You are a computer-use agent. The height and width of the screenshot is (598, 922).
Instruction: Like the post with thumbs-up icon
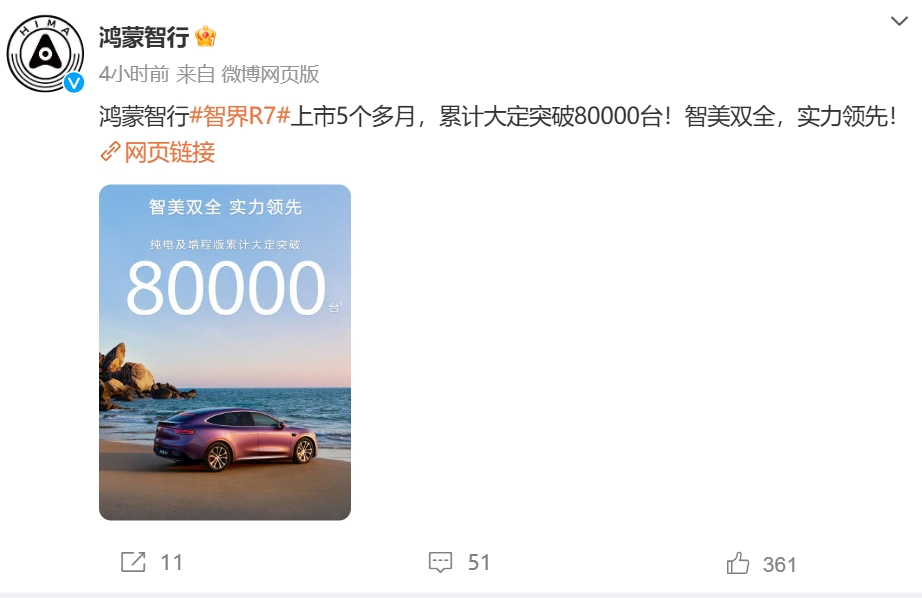pyautogui.click(x=738, y=563)
